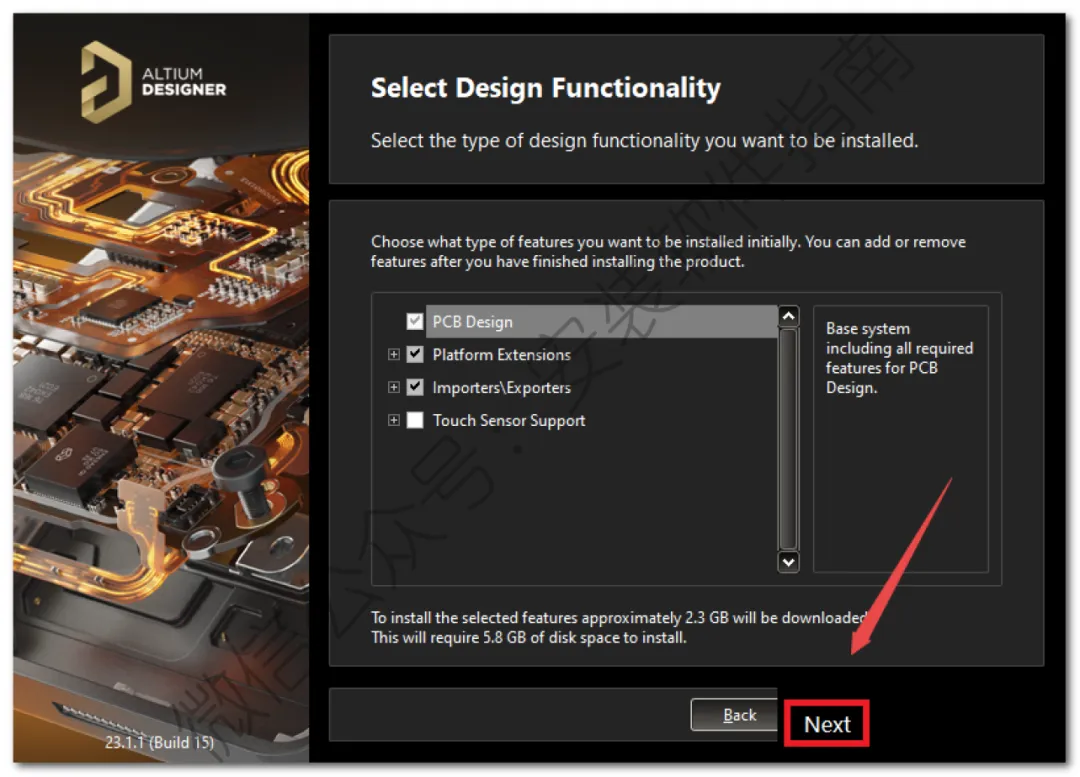Go to the next installer step

827,724
